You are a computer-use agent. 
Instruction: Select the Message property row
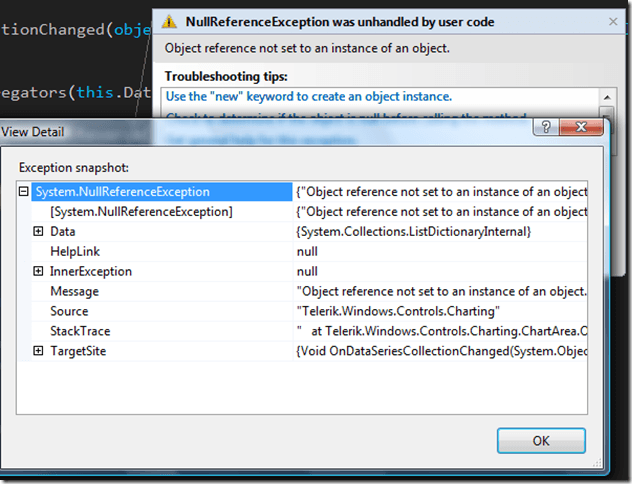point(74,291)
